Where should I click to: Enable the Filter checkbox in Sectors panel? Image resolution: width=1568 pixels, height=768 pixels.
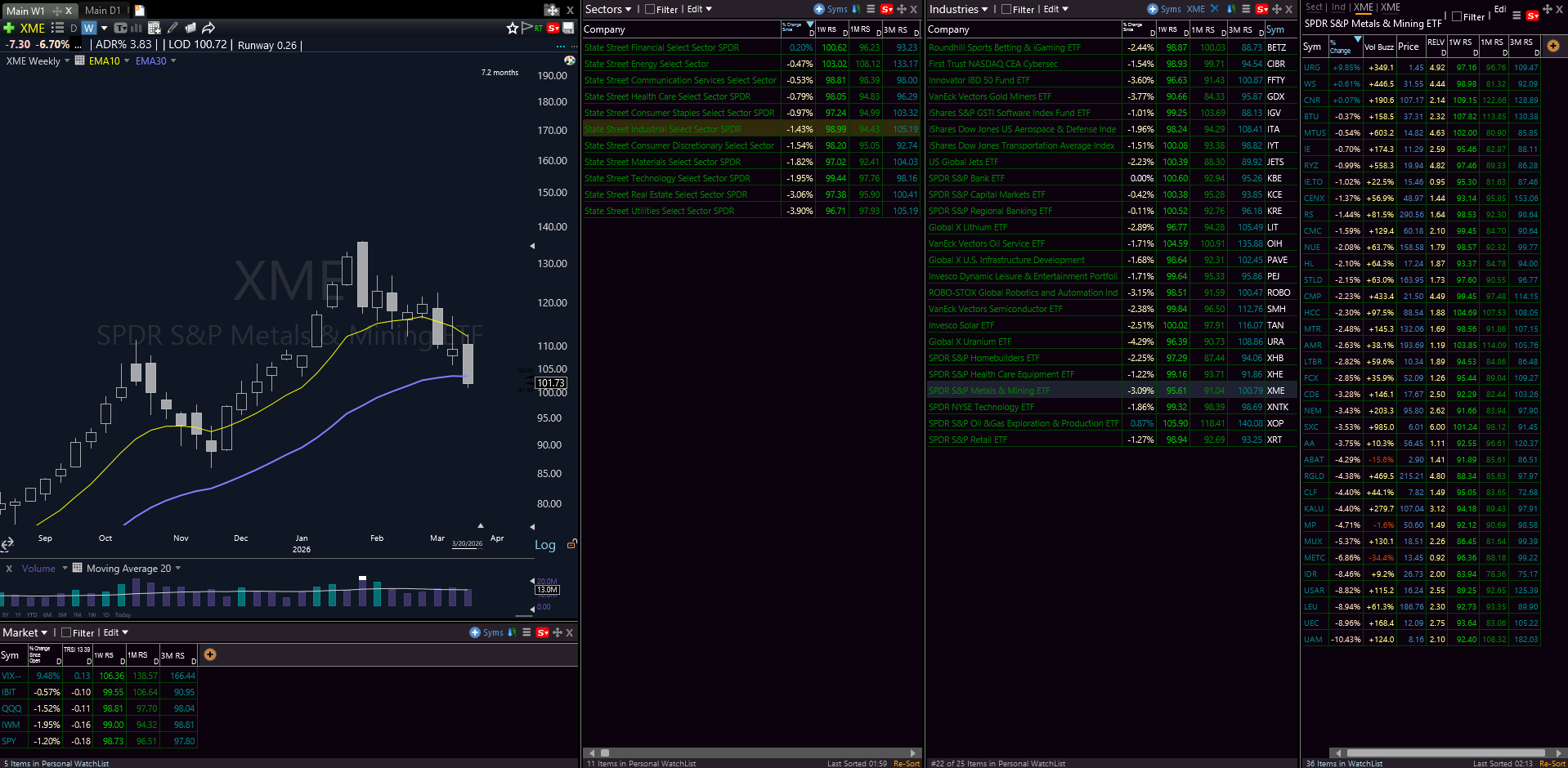[650, 10]
